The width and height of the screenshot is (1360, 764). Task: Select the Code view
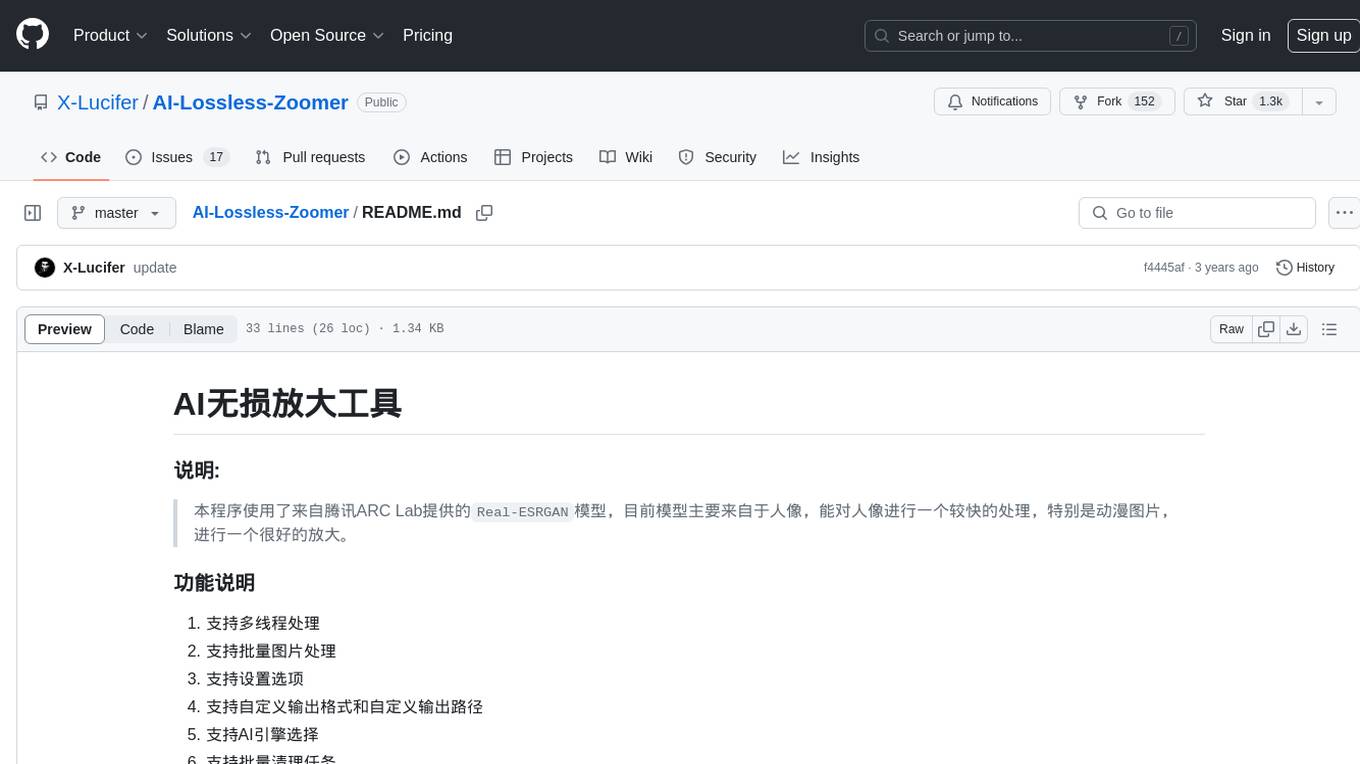pyautogui.click(x=137, y=329)
